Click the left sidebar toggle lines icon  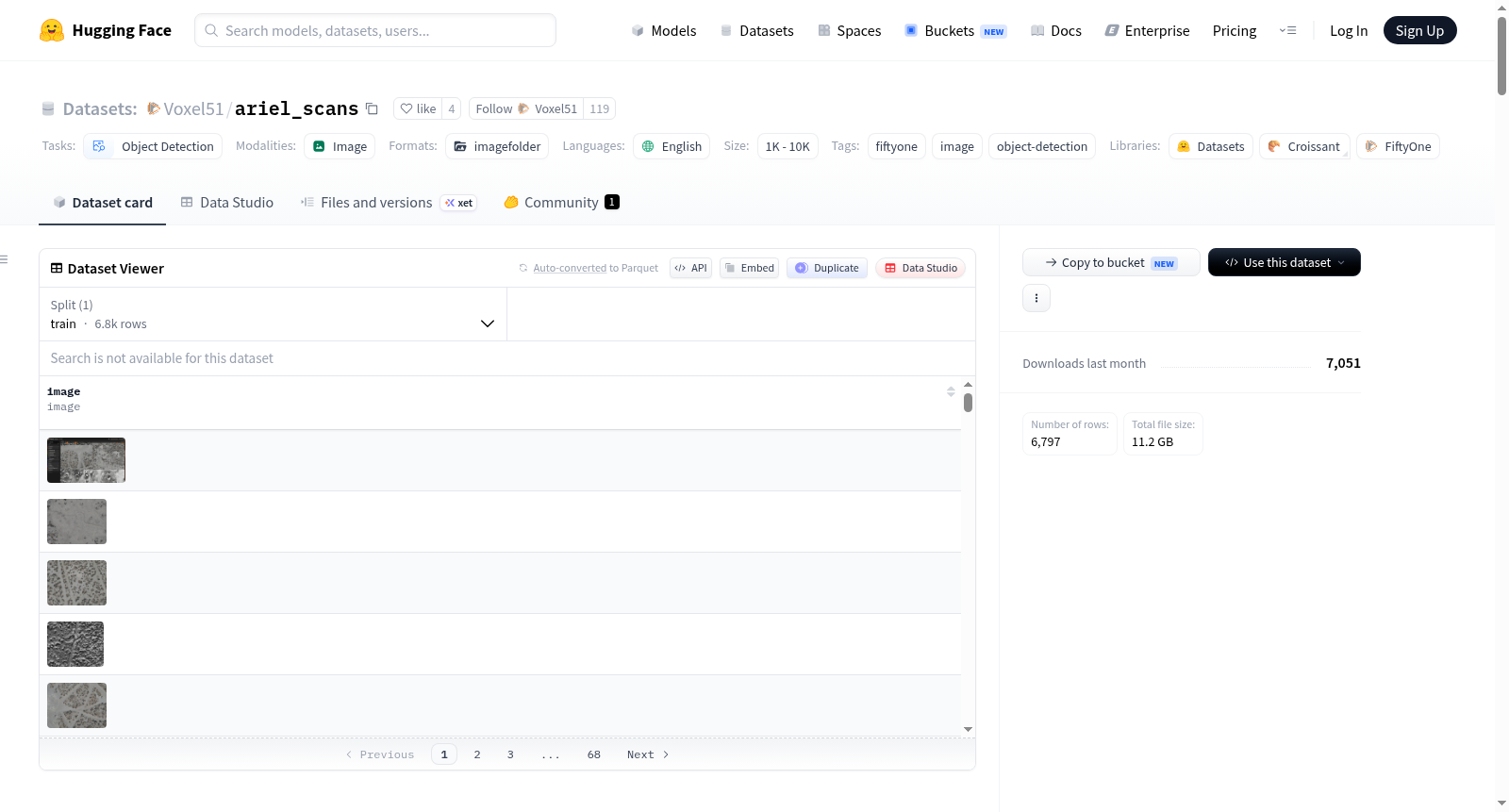click(x=4, y=259)
